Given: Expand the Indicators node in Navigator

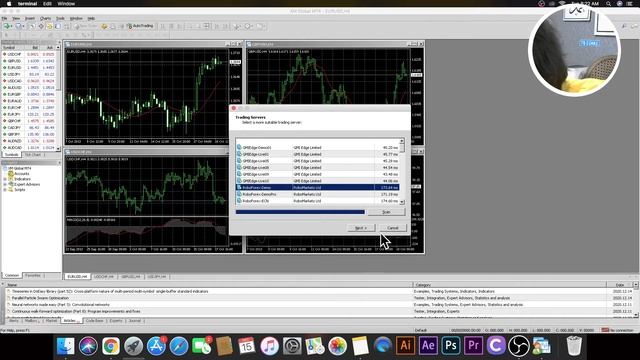Looking at the screenshot, I should [x=5, y=179].
